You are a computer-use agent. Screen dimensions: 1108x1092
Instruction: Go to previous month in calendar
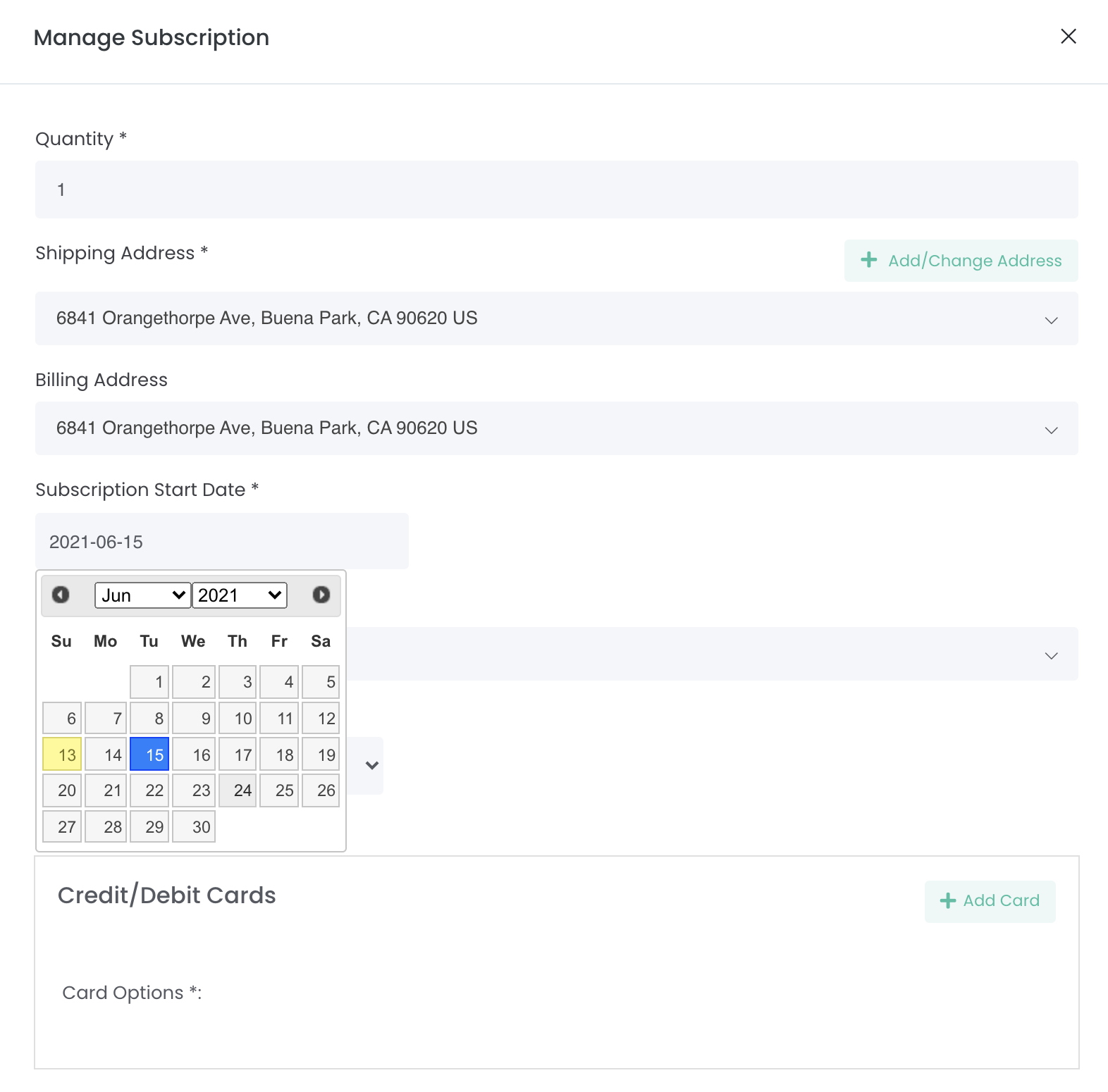[x=61, y=595]
